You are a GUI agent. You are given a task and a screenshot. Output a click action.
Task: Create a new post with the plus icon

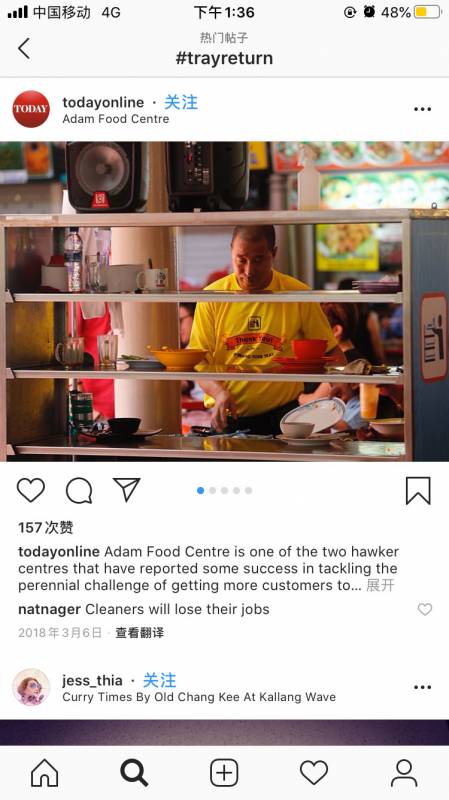(224, 773)
